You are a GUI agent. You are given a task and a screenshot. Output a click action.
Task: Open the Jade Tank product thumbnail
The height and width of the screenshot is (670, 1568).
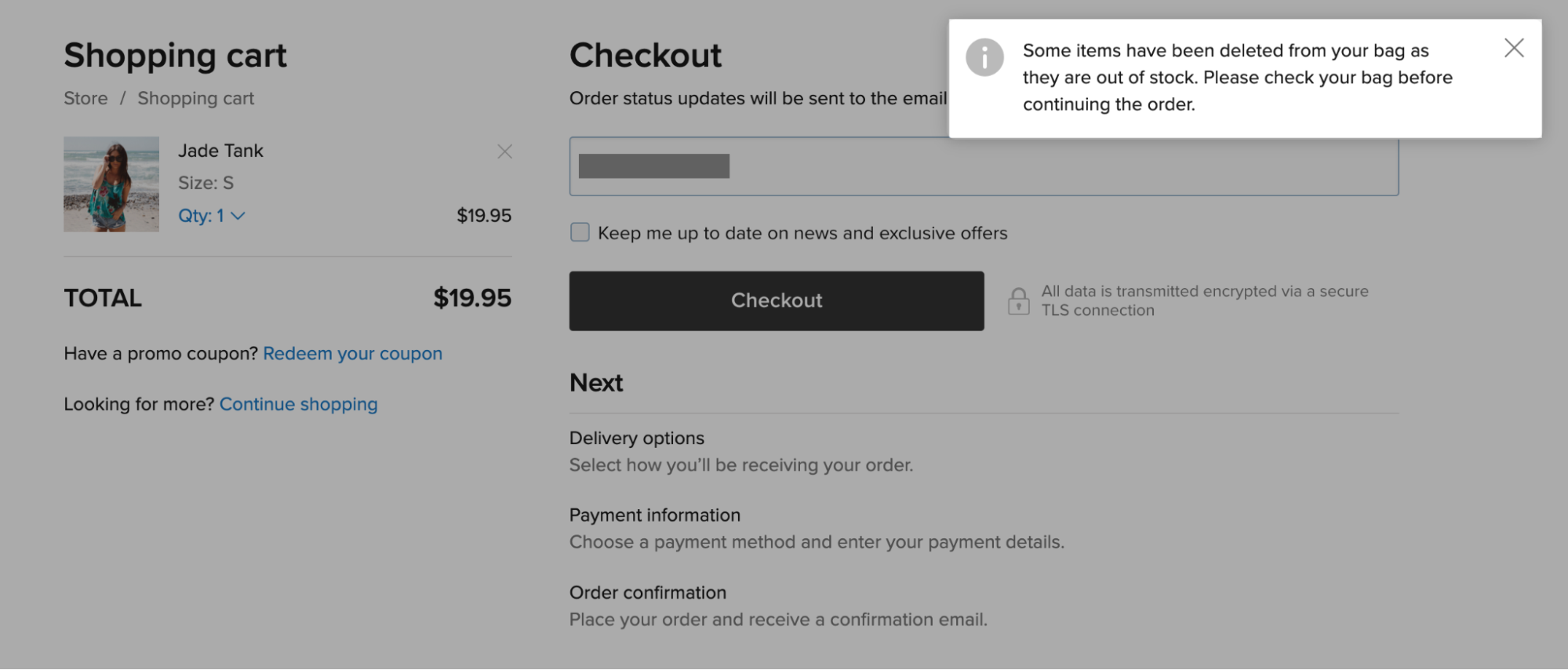click(x=111, y=184)
